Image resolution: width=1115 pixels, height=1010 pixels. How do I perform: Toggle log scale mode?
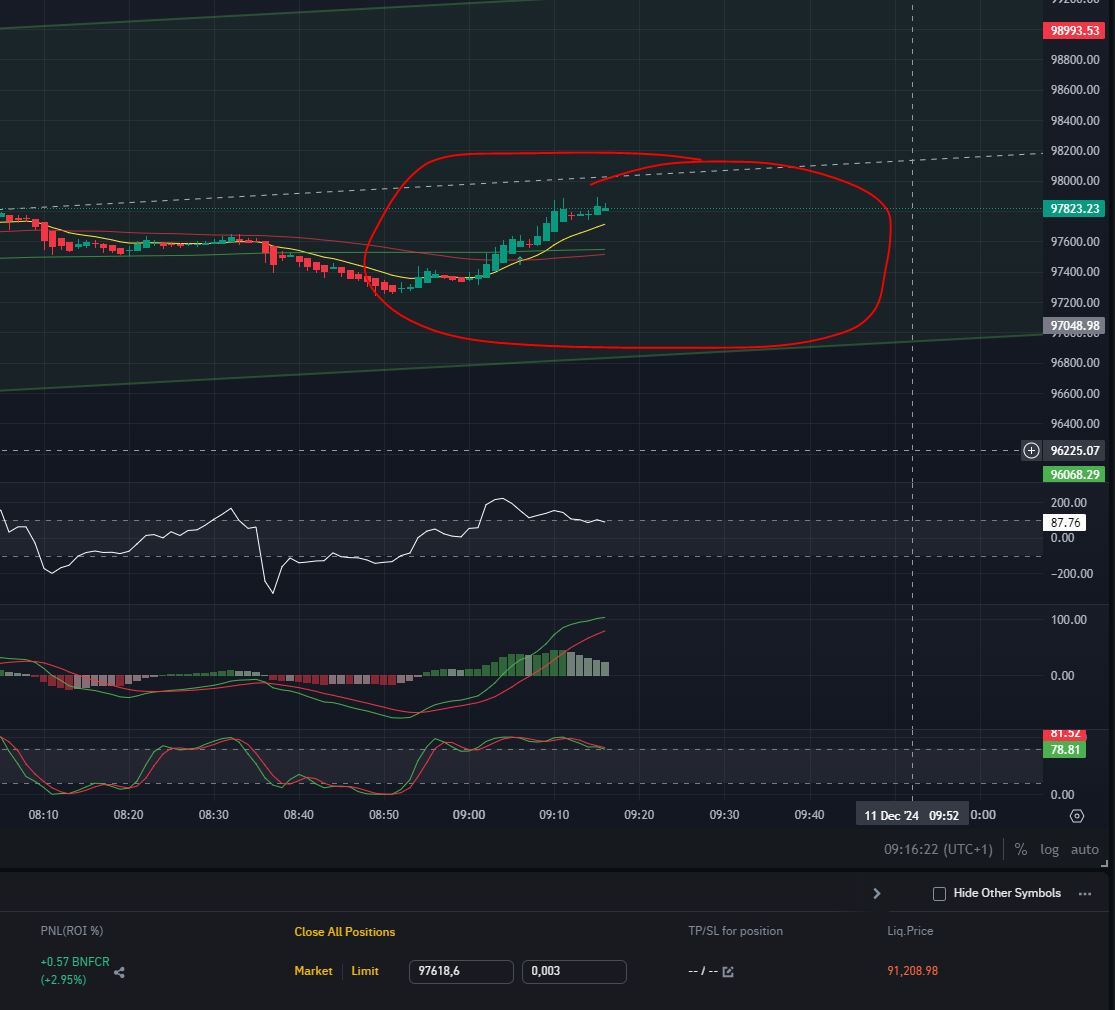1049,849
